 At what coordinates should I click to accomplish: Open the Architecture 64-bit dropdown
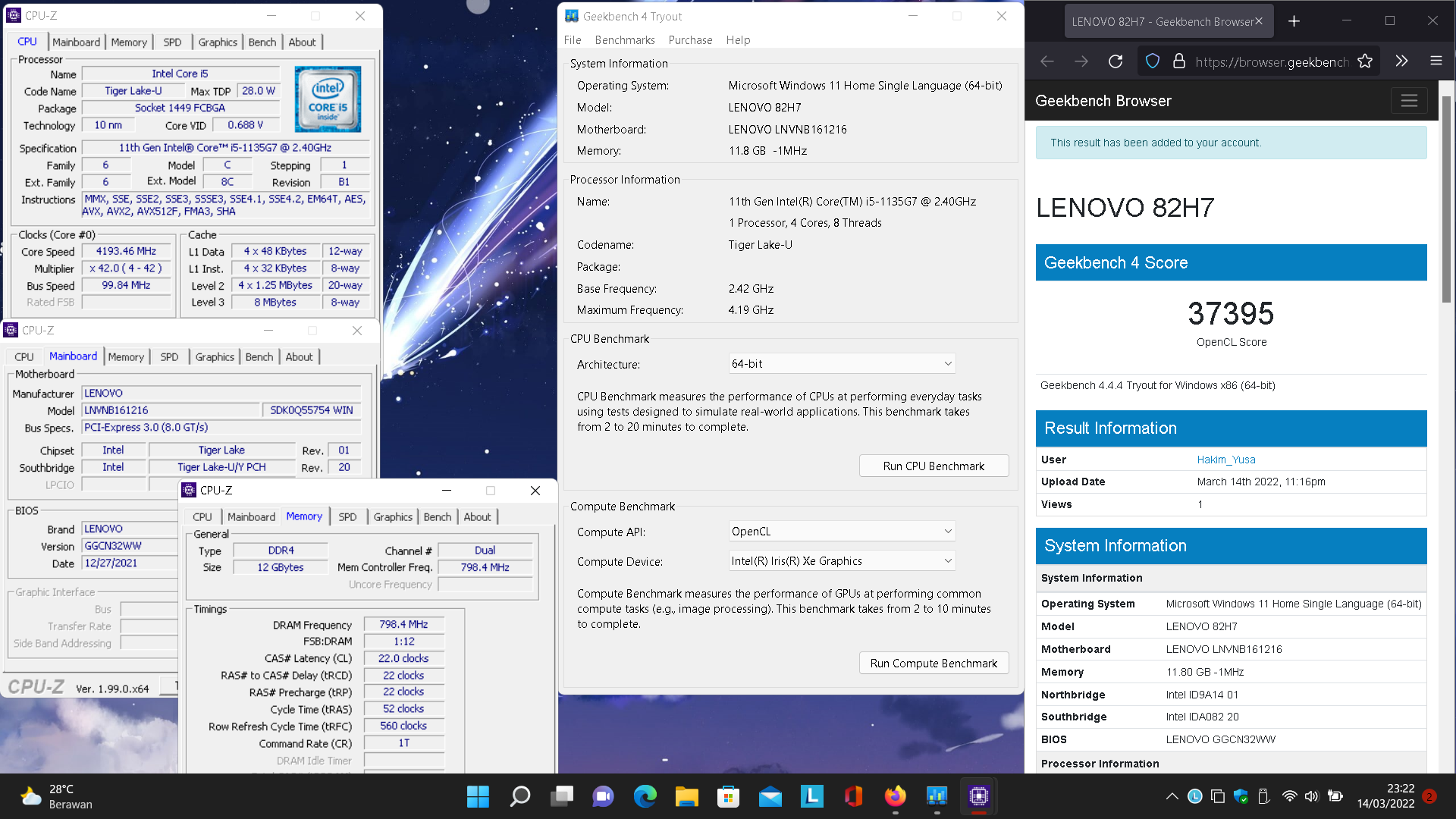point(842,364)
